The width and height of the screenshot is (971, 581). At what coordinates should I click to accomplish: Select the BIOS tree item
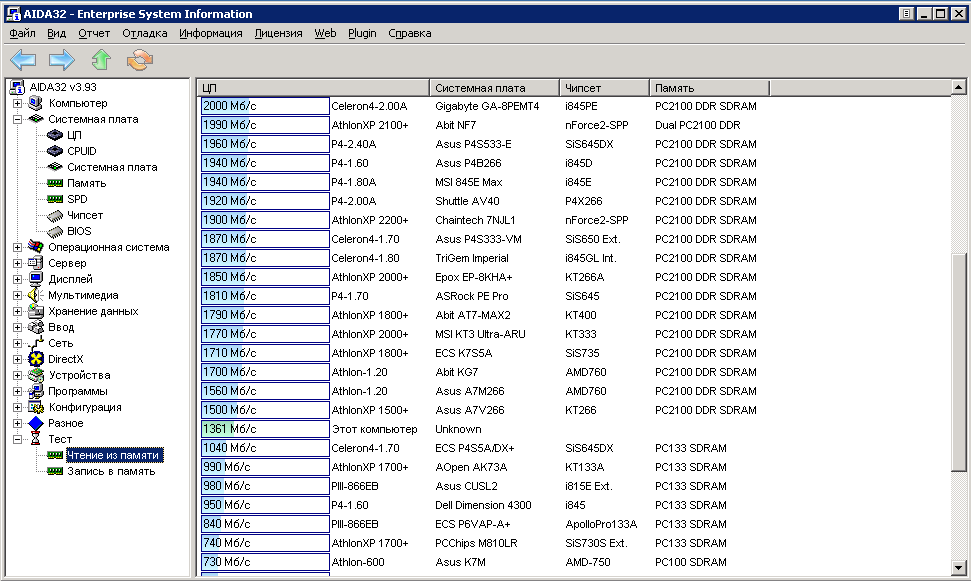79,231
